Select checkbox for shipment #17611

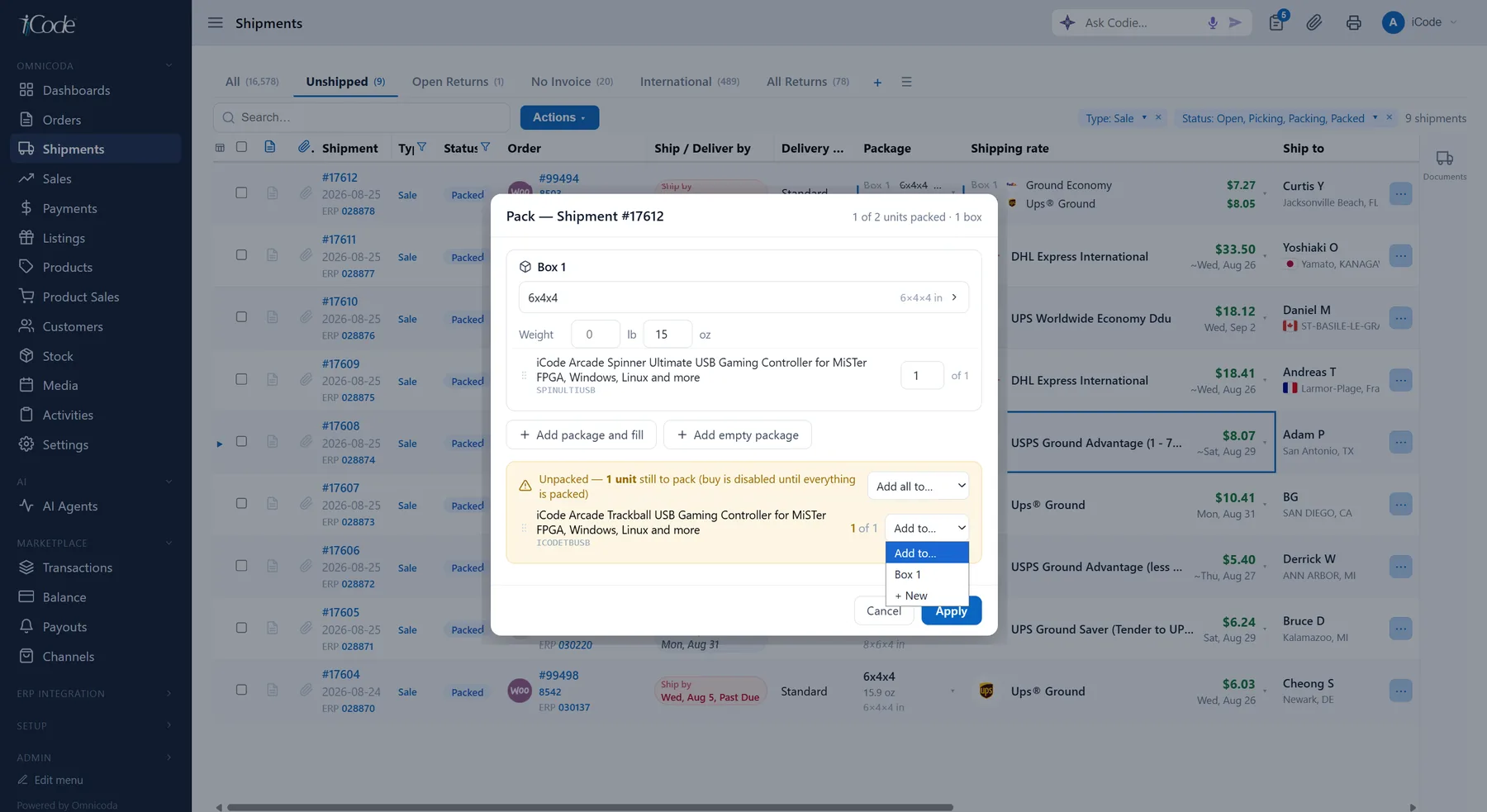click(241, 255)
